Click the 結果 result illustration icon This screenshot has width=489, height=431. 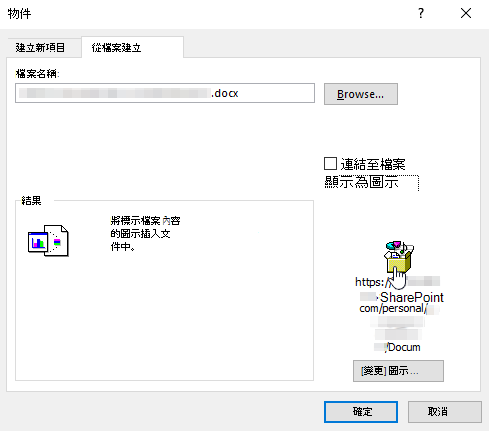48,240
